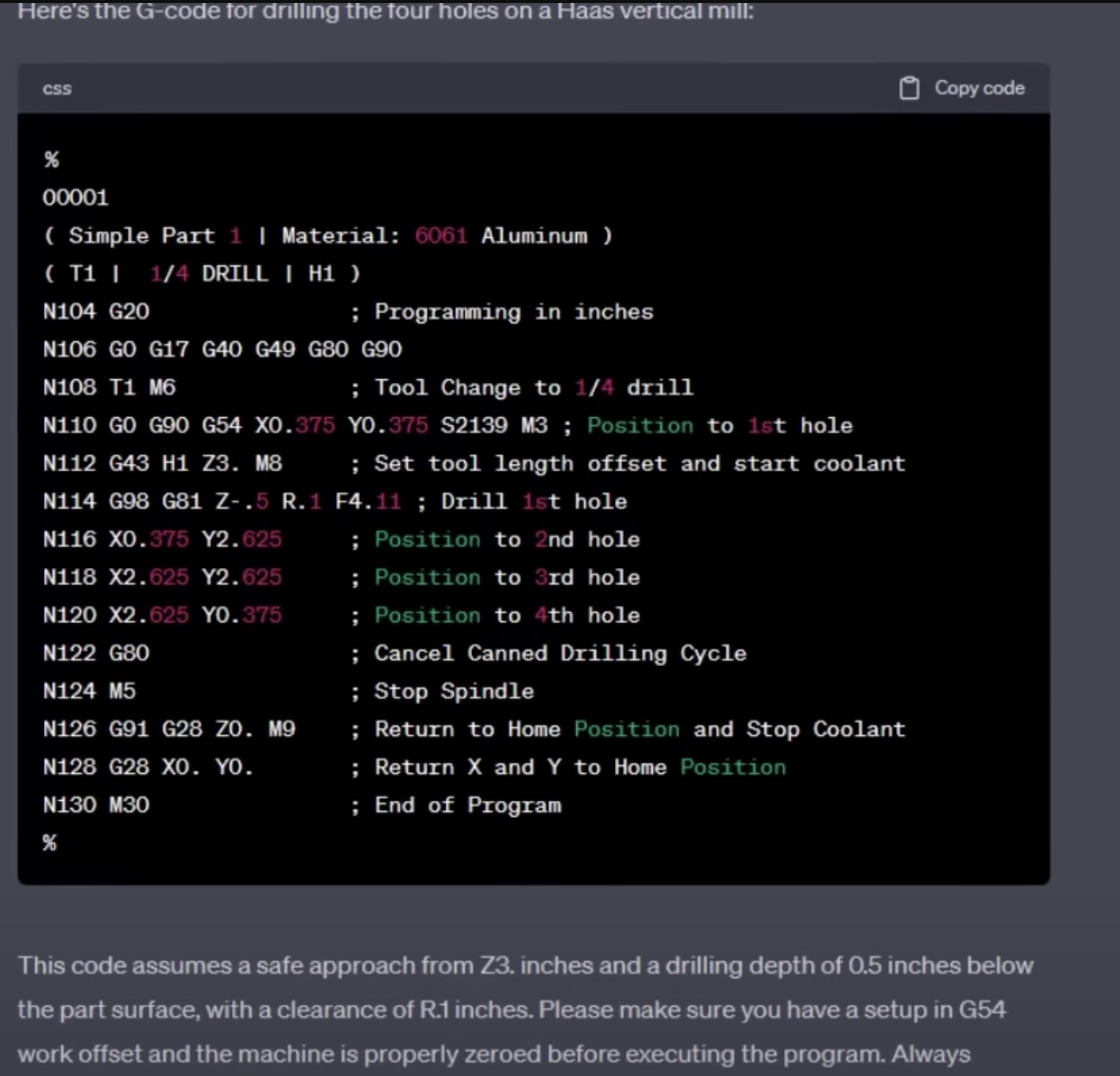1120x1076 pixels.
Task: Click the N110 first hole positioning line
Action: 293,425
